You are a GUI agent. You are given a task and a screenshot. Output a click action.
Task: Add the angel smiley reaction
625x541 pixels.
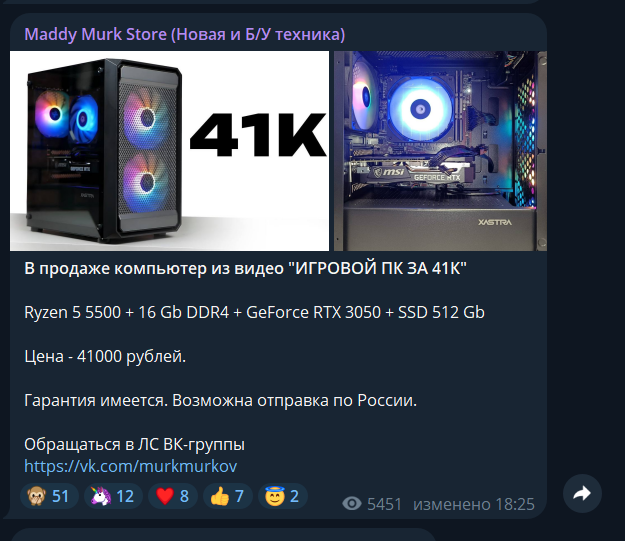tap(283, 496)
